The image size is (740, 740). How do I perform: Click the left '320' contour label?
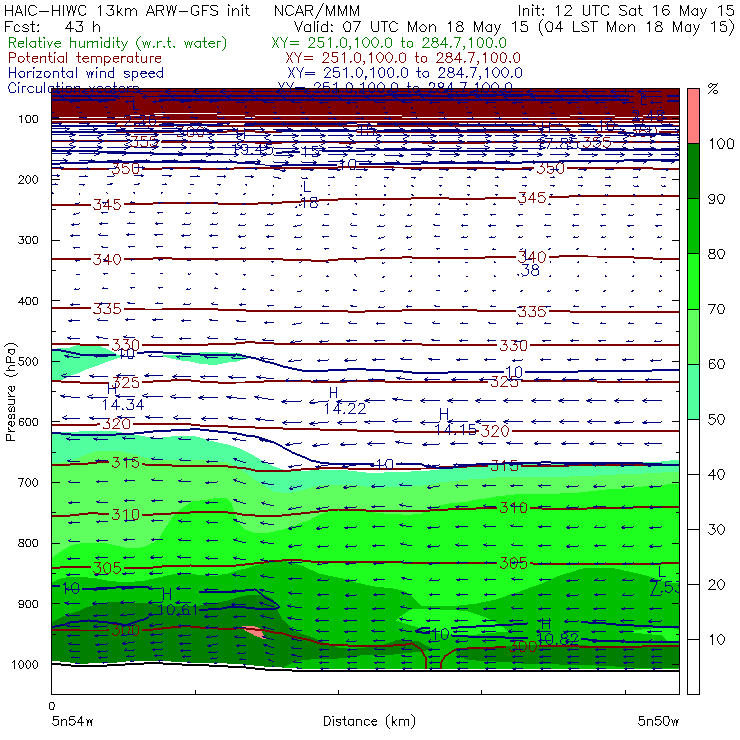[116, 424]
